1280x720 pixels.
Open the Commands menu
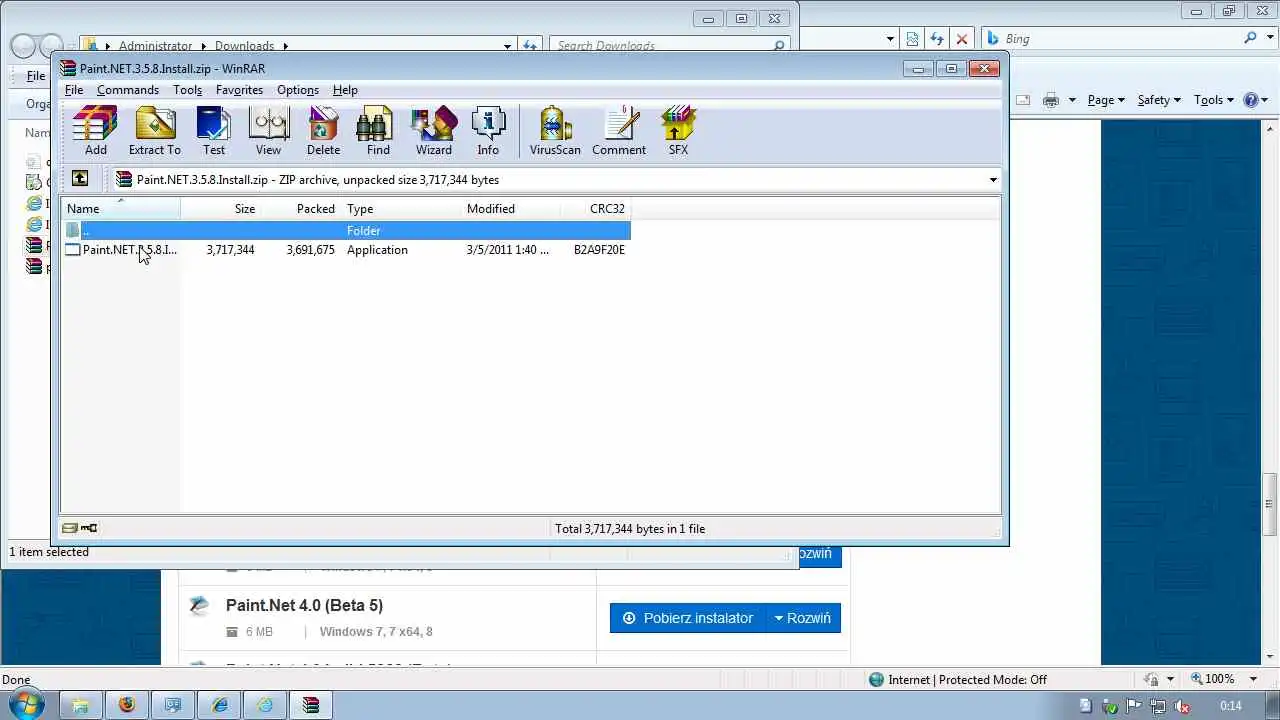[128, 90]
